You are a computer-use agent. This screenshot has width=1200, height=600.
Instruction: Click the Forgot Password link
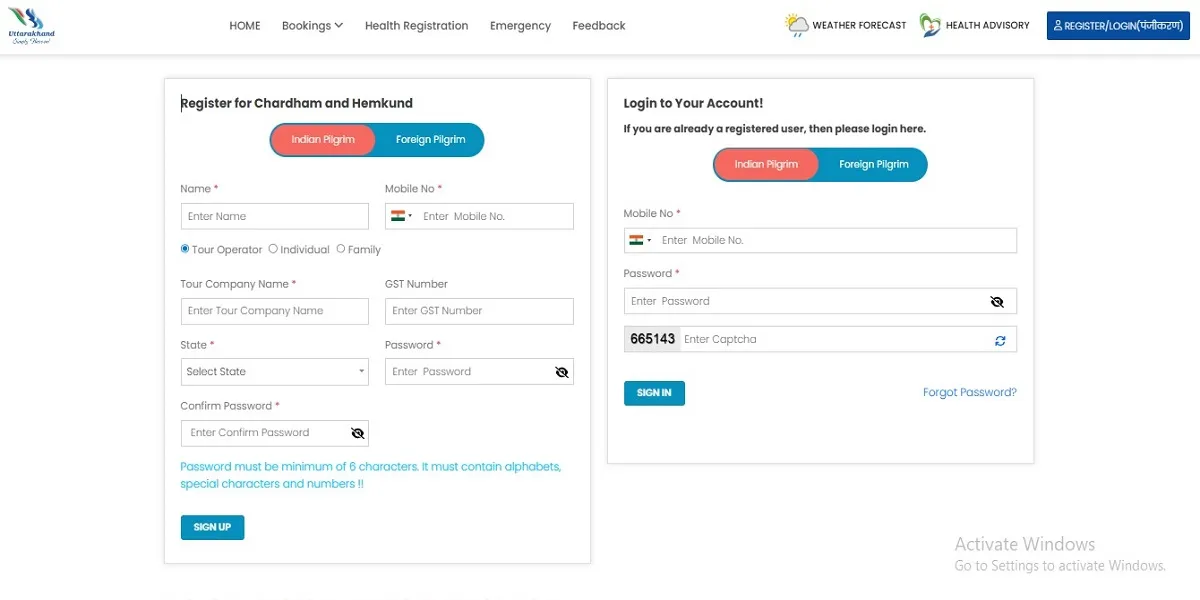969,393
